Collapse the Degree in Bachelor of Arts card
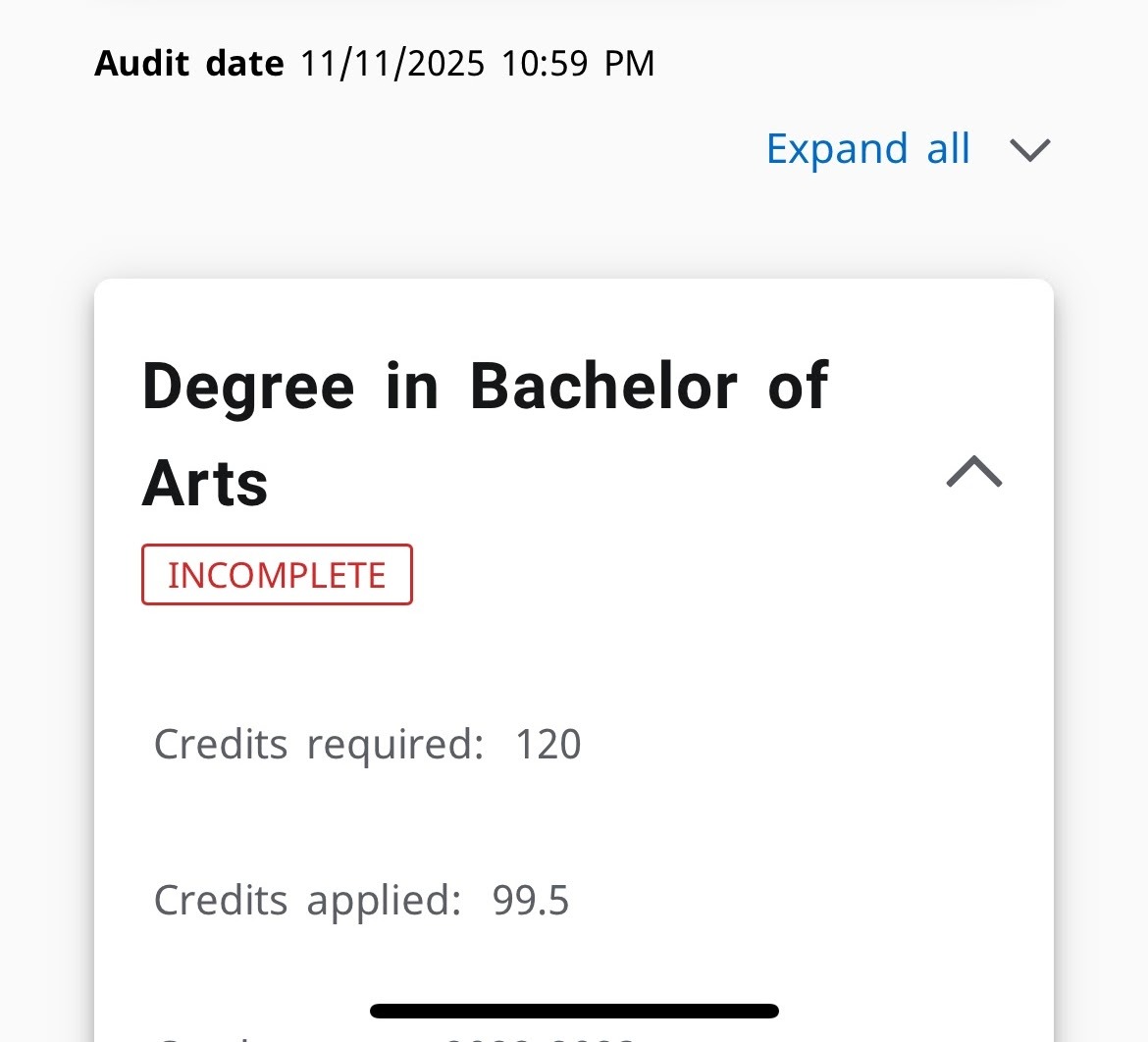Image resolution: width=1148 pixels, height=1042 pixels. point(973,472)
